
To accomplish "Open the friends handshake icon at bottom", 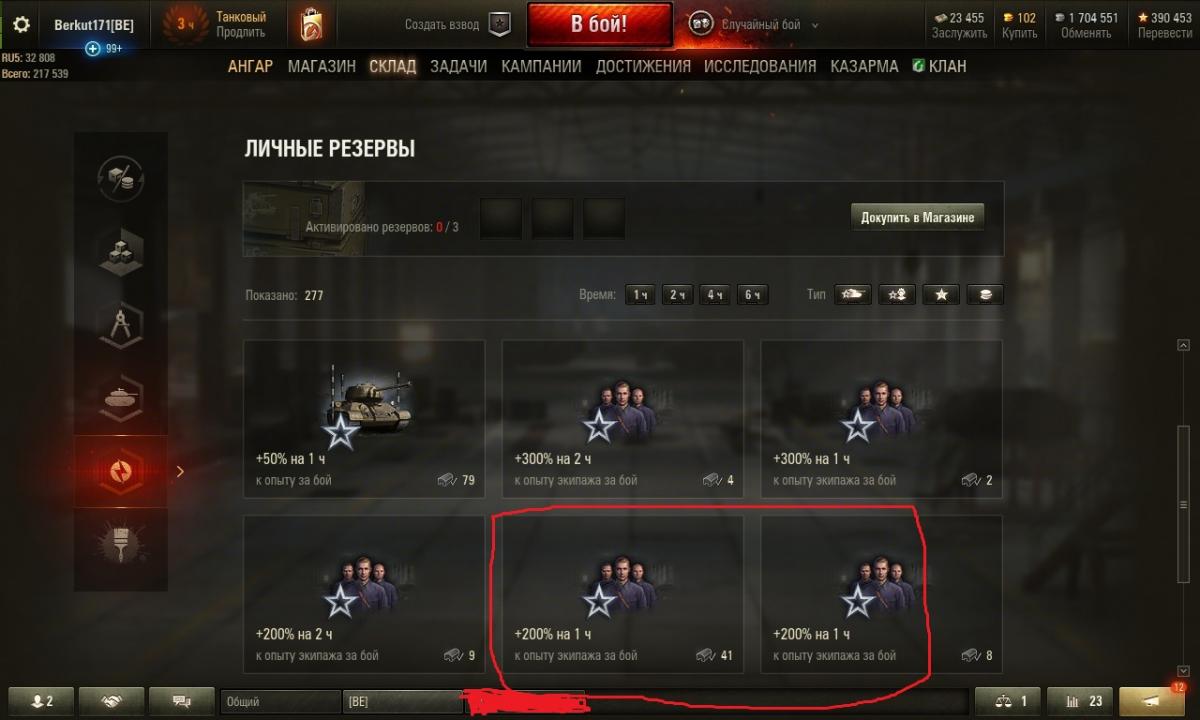I will click(x=111, y=701).
